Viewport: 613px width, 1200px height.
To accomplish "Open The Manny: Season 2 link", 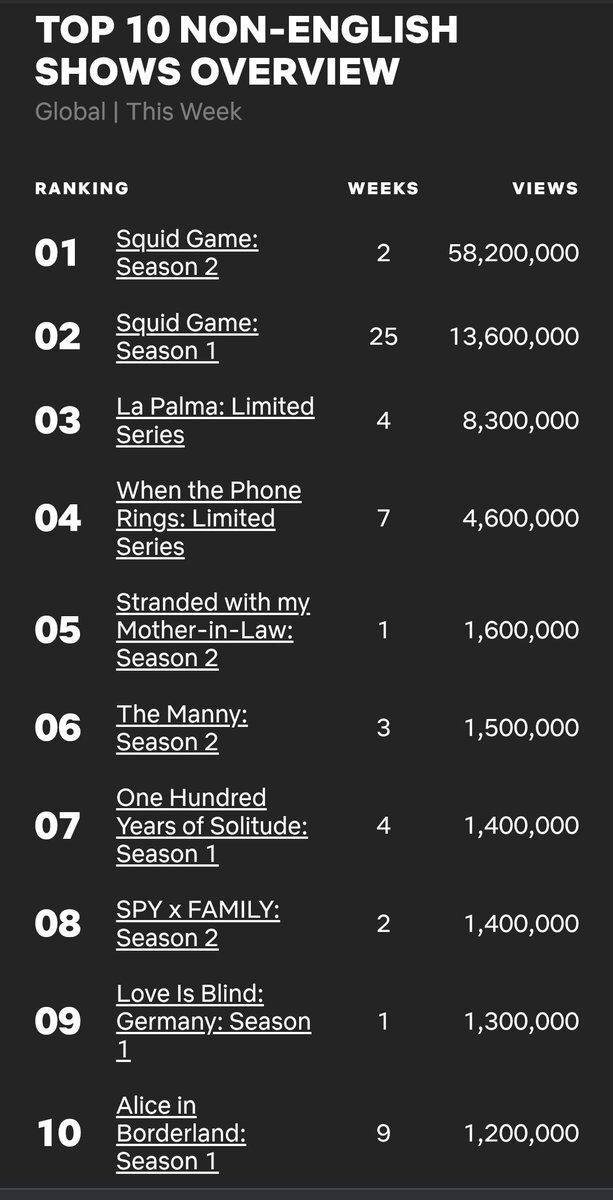I will click(182, 728).
